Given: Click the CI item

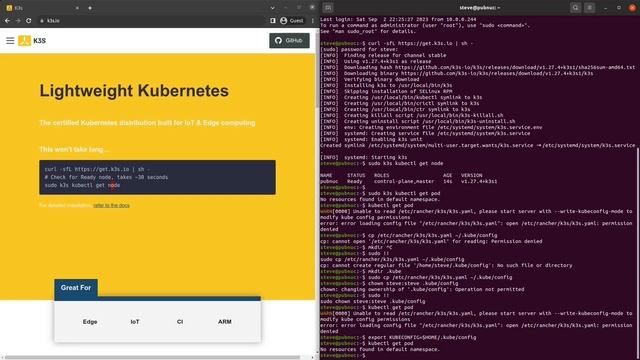Looking at the screenshot, I should (x=180, y=322).
